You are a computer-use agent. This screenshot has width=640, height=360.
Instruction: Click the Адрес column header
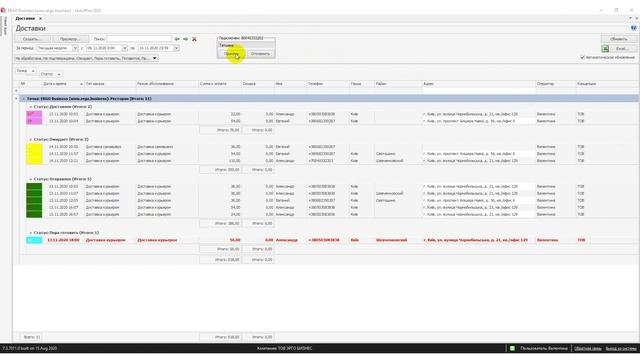point(479,84)
